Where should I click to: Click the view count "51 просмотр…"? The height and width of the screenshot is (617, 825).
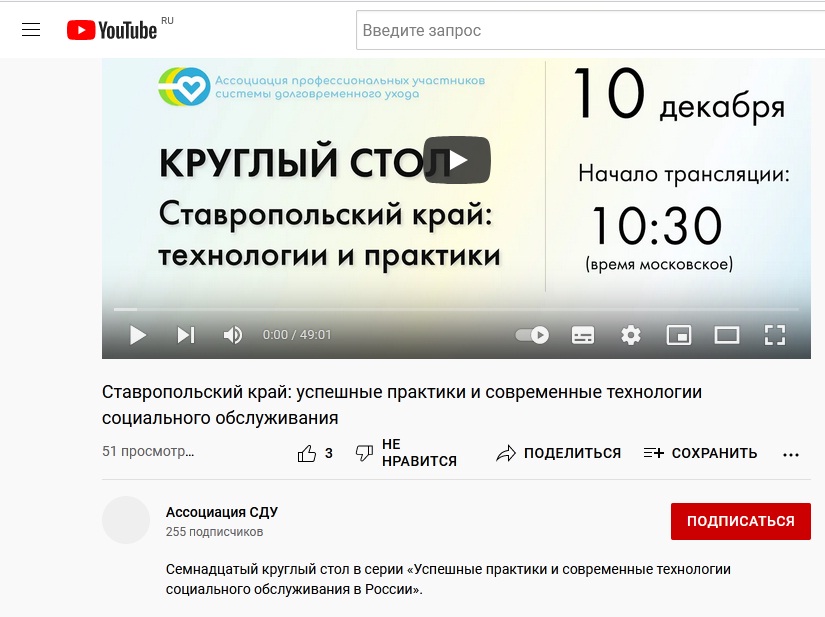(x=148, y=451)
